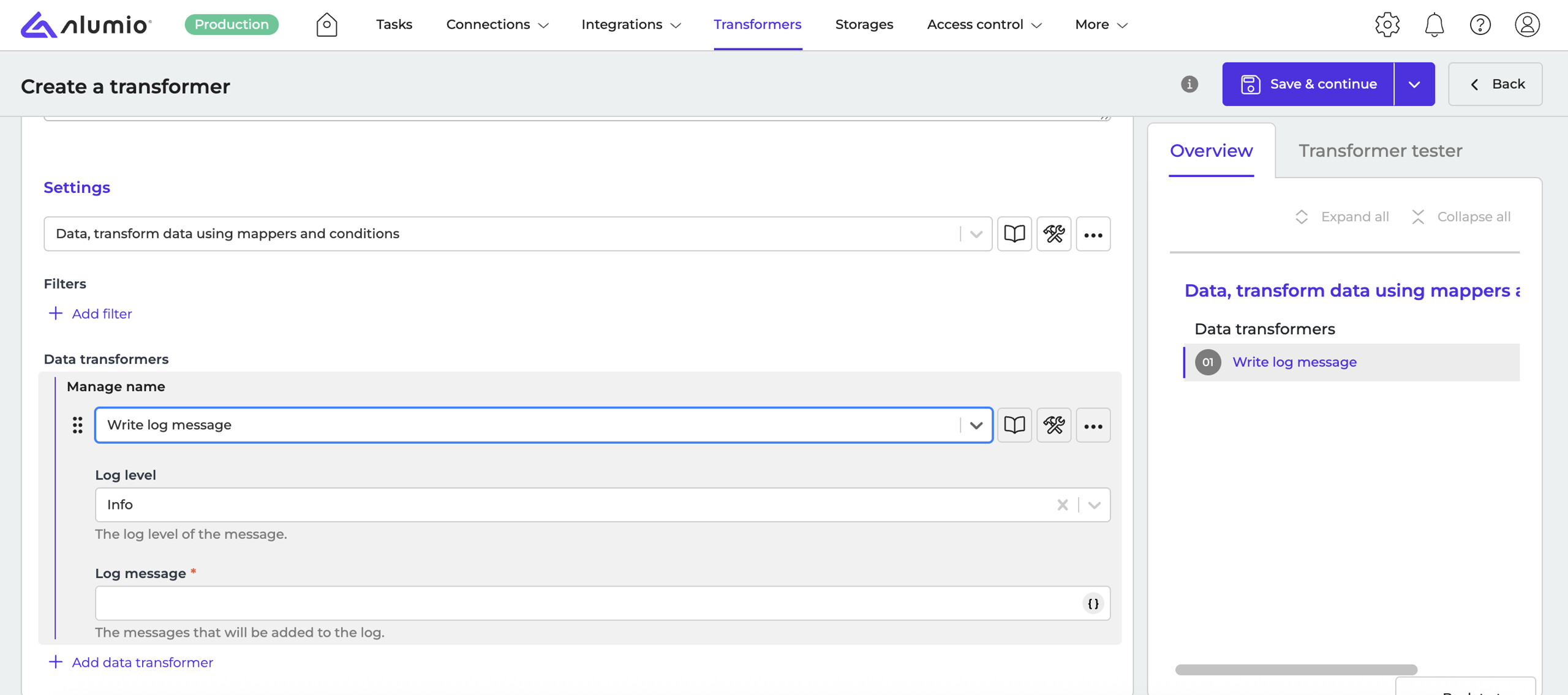Click the info icon beside Save
The image size is (1568, 695).
point(1189,84)
